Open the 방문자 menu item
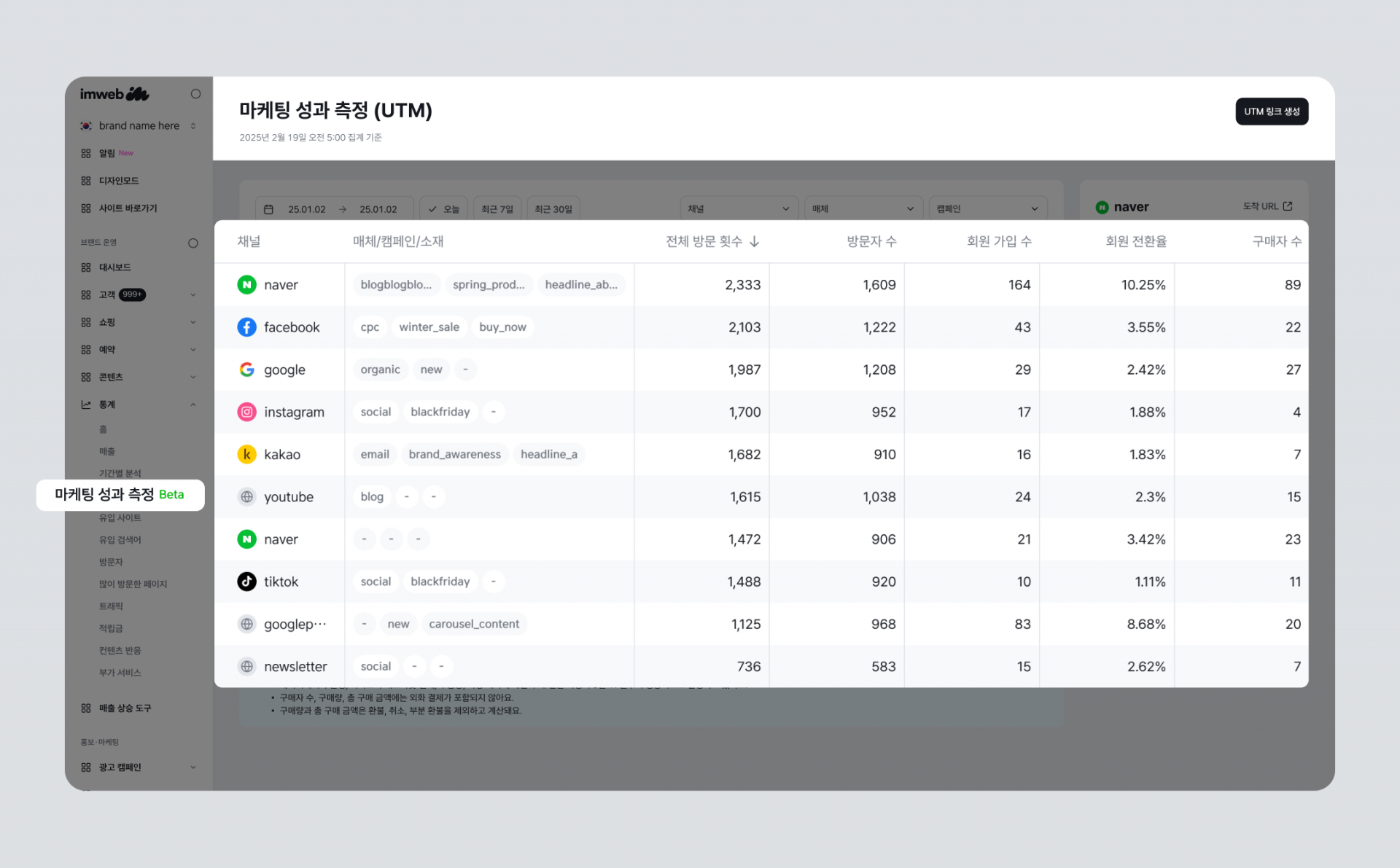The width and height of the screenshot is (1400, 868). click(111, 563)
